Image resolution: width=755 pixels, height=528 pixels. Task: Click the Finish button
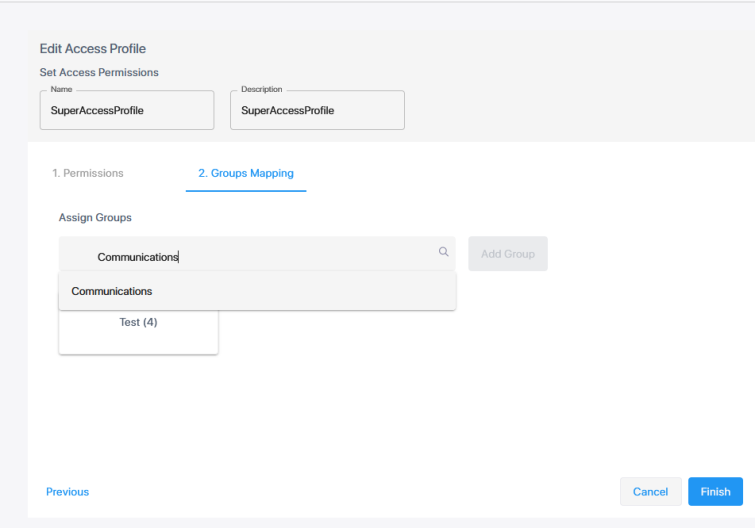coord(715,492)
